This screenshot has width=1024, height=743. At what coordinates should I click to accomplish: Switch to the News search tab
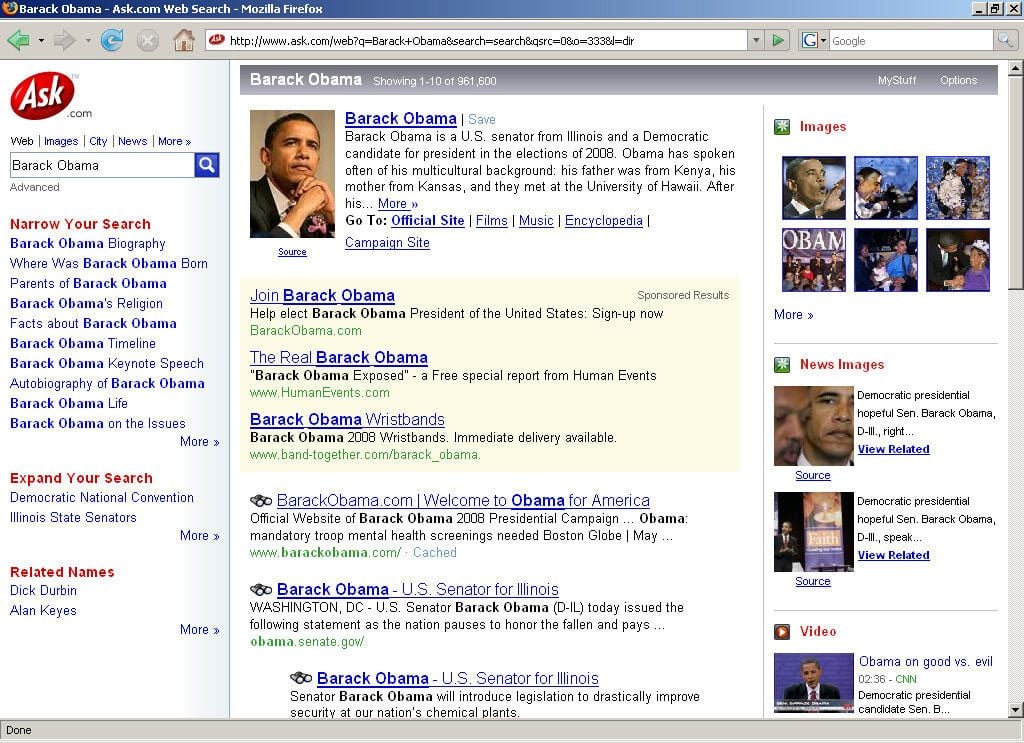(x=133, y=141)
